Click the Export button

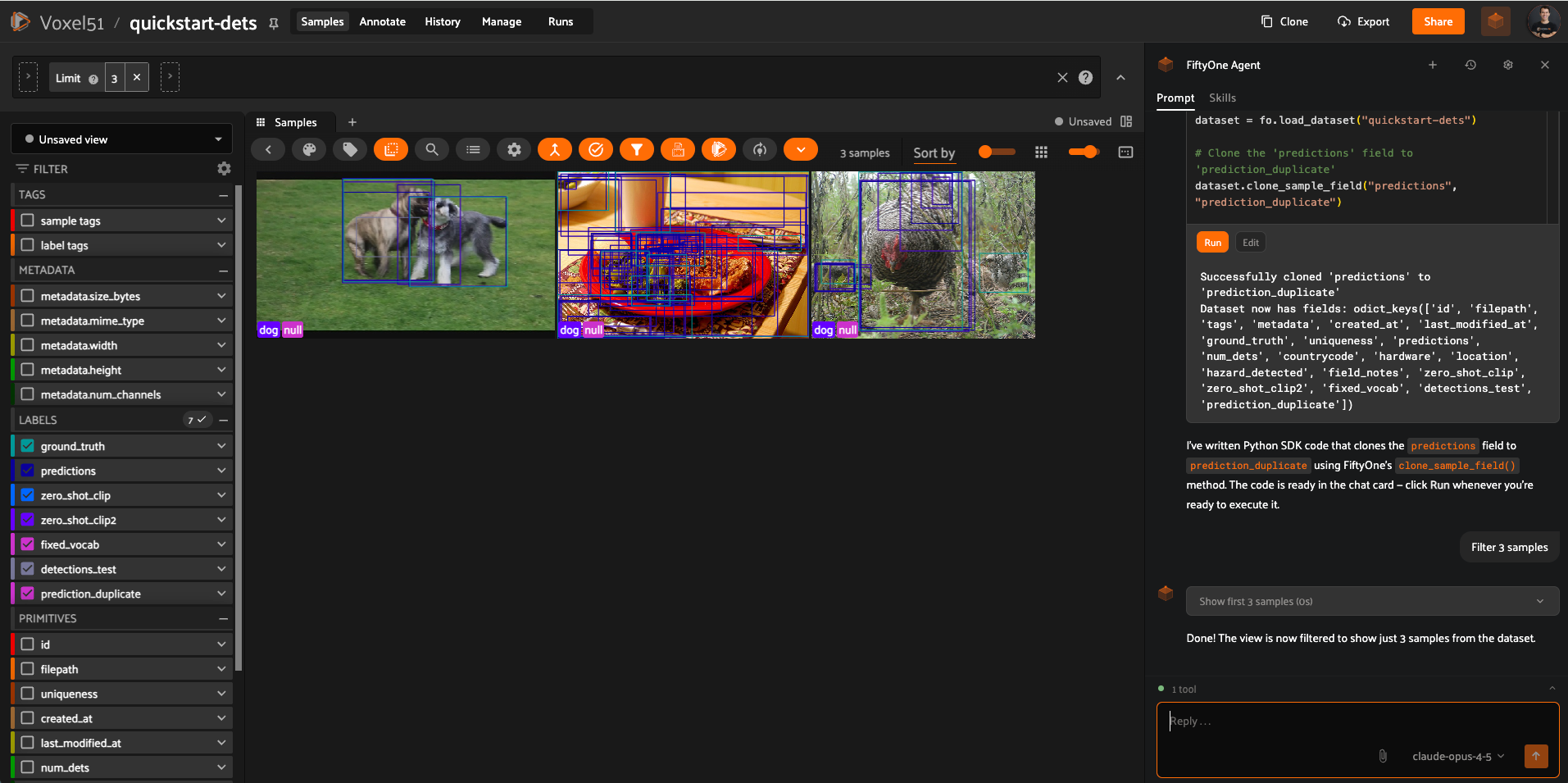point(1364,22)
